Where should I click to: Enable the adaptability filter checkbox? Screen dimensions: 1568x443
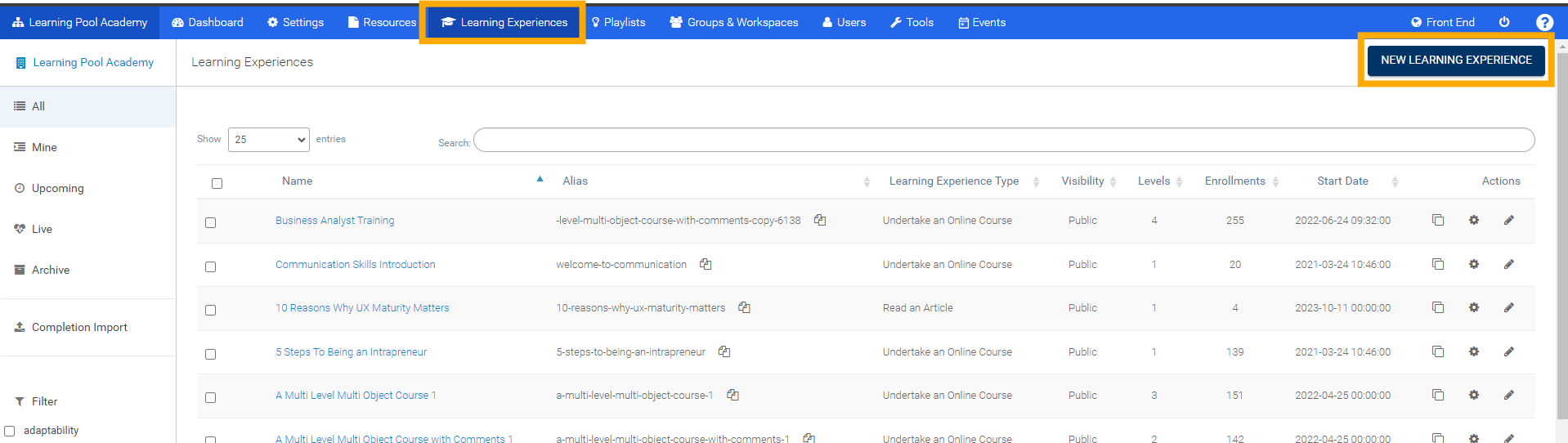point(10,431)
